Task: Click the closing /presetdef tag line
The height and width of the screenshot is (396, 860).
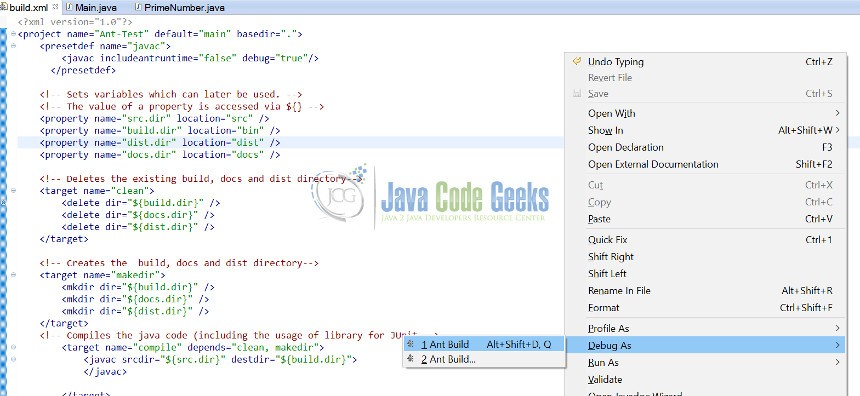Action: (83, 70)
